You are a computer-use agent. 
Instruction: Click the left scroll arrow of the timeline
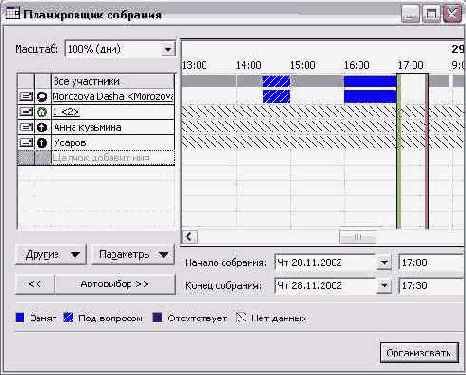(x=190, y=237)
